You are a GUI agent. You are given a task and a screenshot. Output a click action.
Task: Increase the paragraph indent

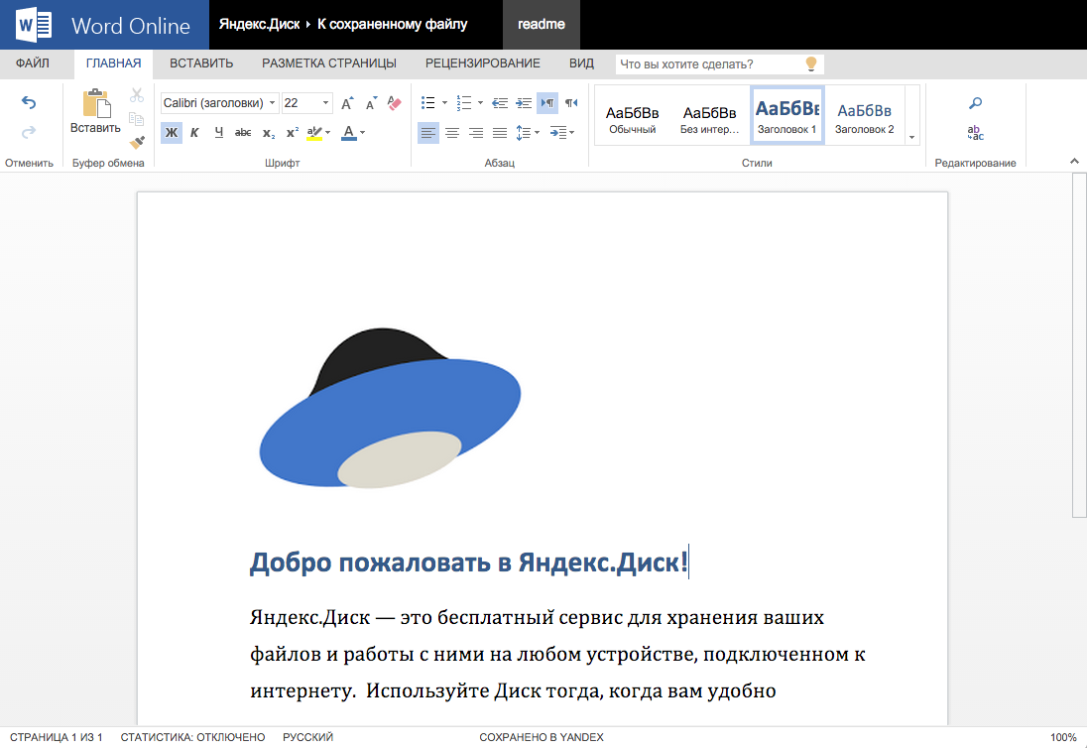[x=523, y=103]
